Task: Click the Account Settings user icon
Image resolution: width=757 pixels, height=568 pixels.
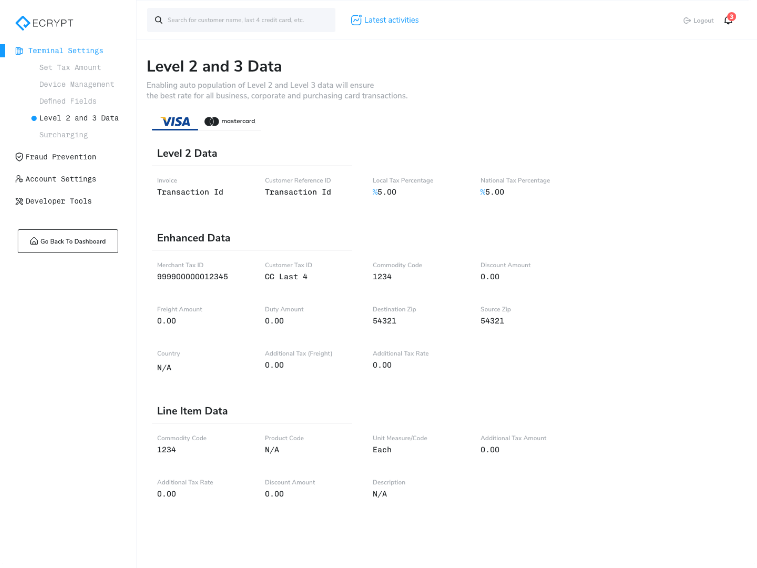Action: 19,179
